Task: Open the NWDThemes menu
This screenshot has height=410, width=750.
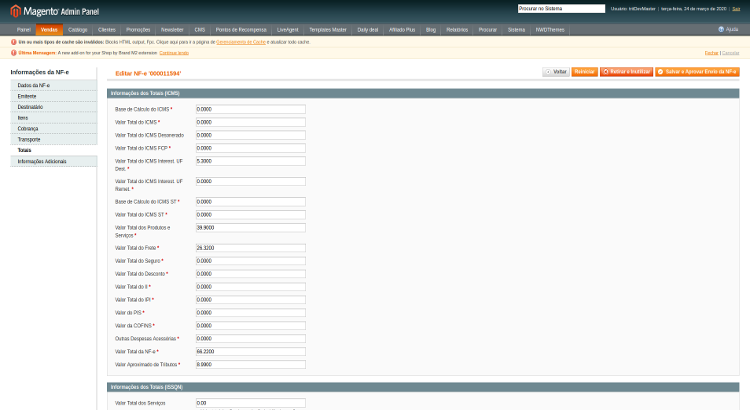Action: tap(550, 30)
